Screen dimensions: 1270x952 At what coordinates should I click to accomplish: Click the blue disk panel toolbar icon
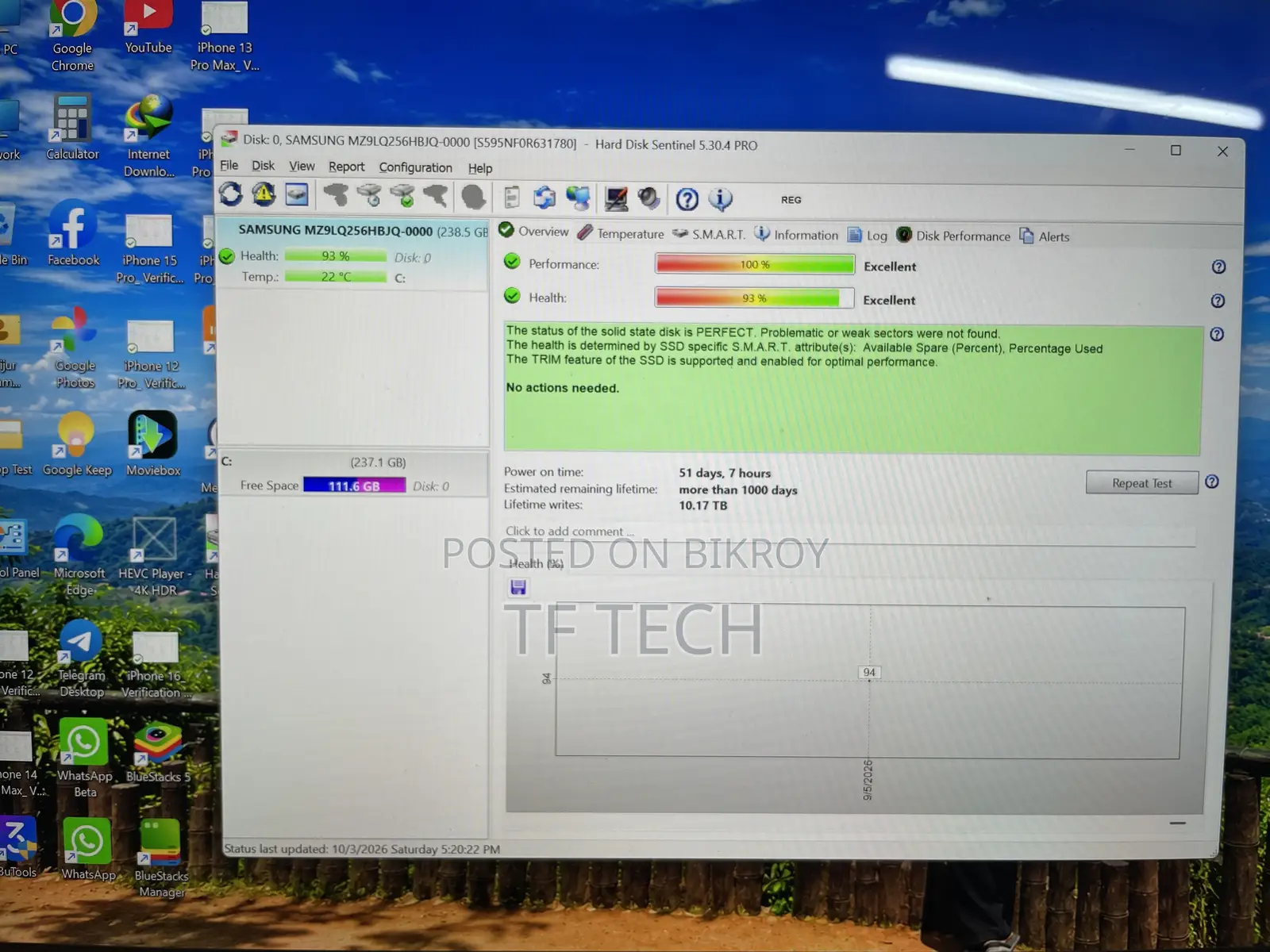297,194
